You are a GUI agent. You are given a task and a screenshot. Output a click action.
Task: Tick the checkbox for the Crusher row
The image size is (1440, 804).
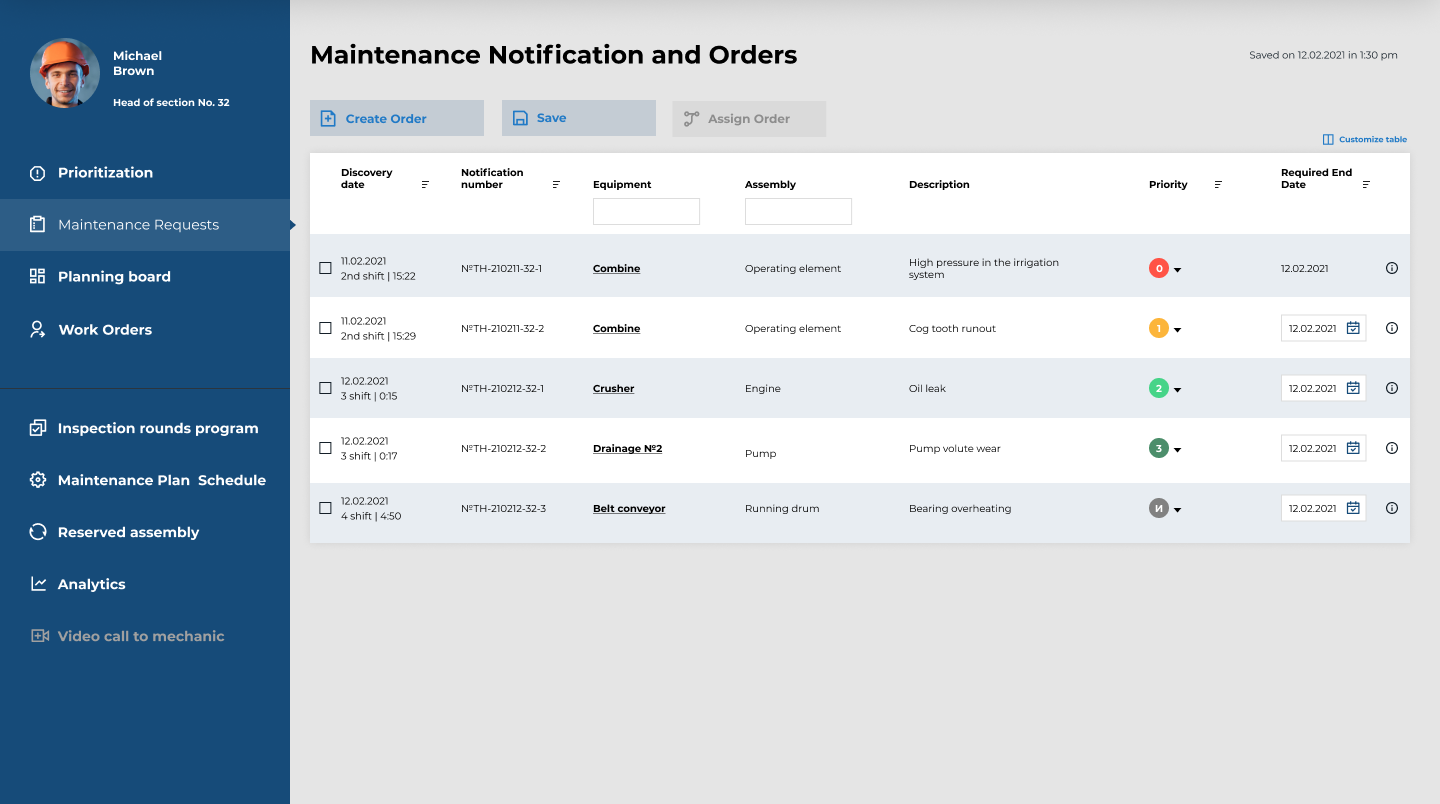[x=325, y=388]
